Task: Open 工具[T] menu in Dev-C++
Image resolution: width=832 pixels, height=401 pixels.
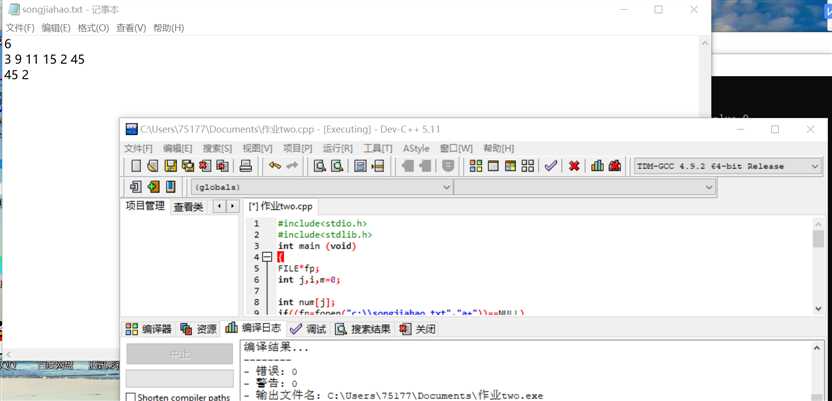Action: point(378,148)
